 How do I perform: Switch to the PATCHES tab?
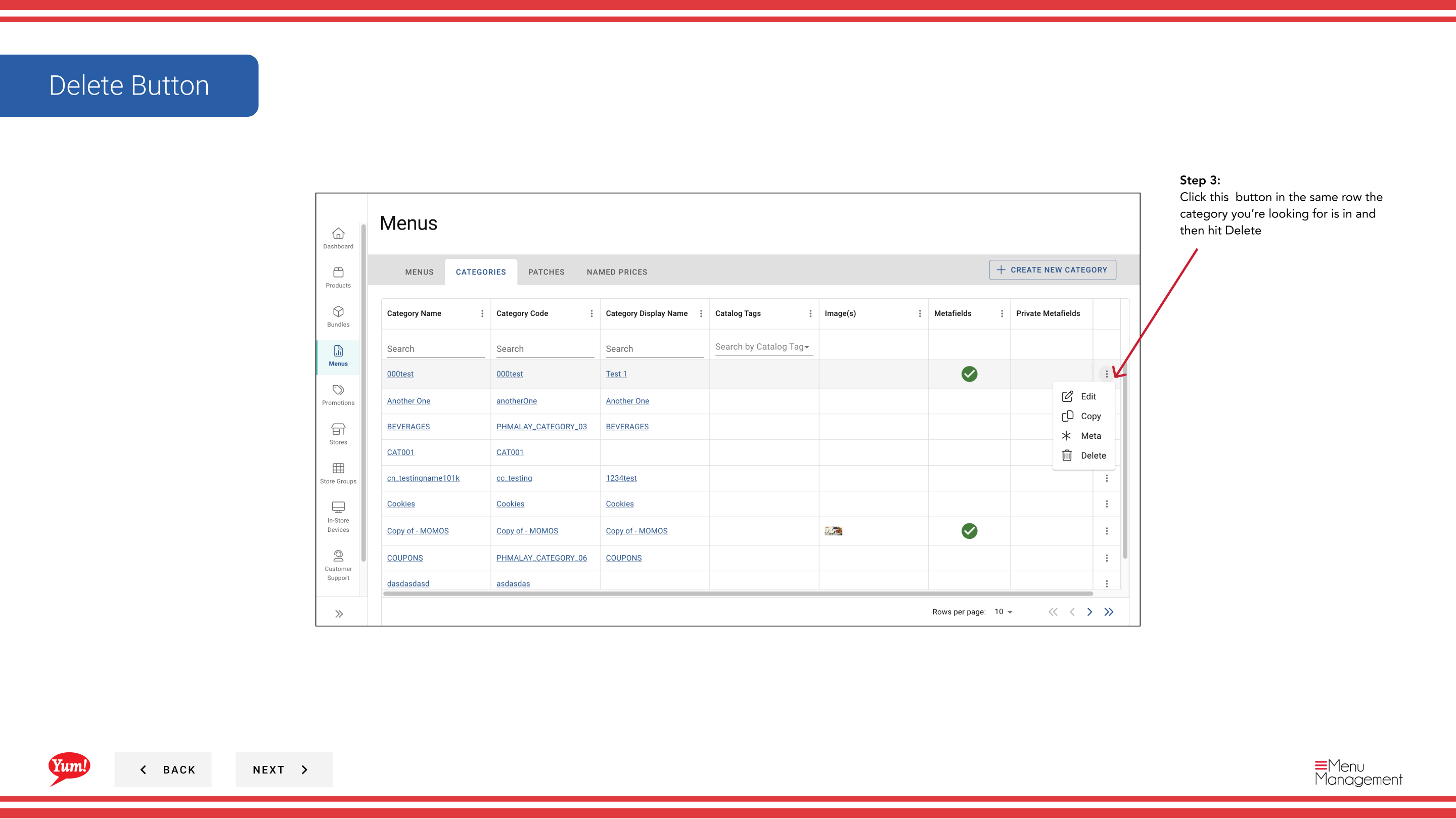tap(546, 272)
